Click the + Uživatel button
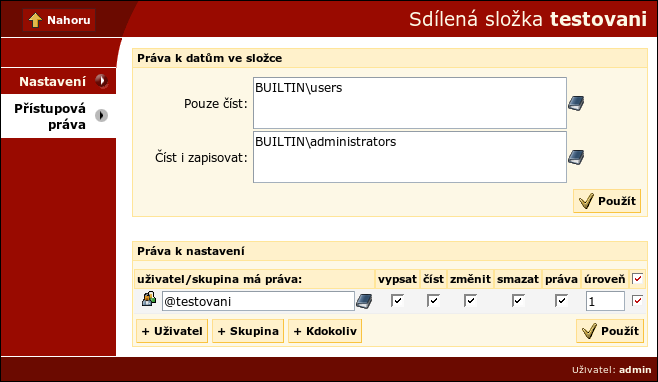658x382 pixels. coord(172,331)
